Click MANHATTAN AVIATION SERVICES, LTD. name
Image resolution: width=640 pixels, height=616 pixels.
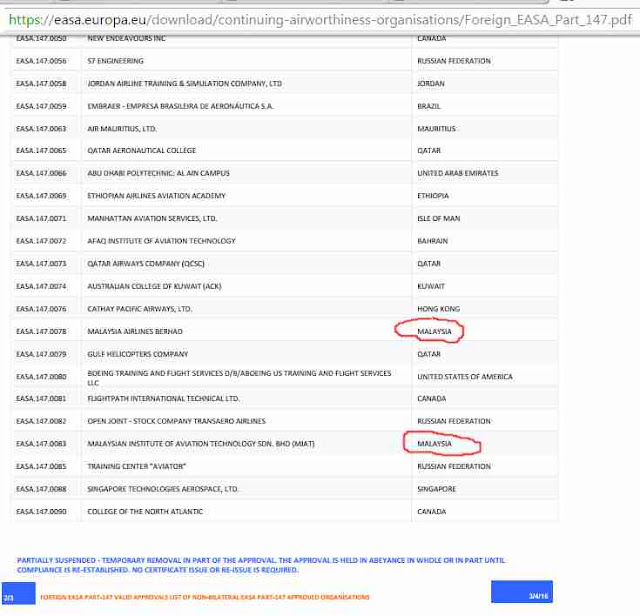(152, 218)
